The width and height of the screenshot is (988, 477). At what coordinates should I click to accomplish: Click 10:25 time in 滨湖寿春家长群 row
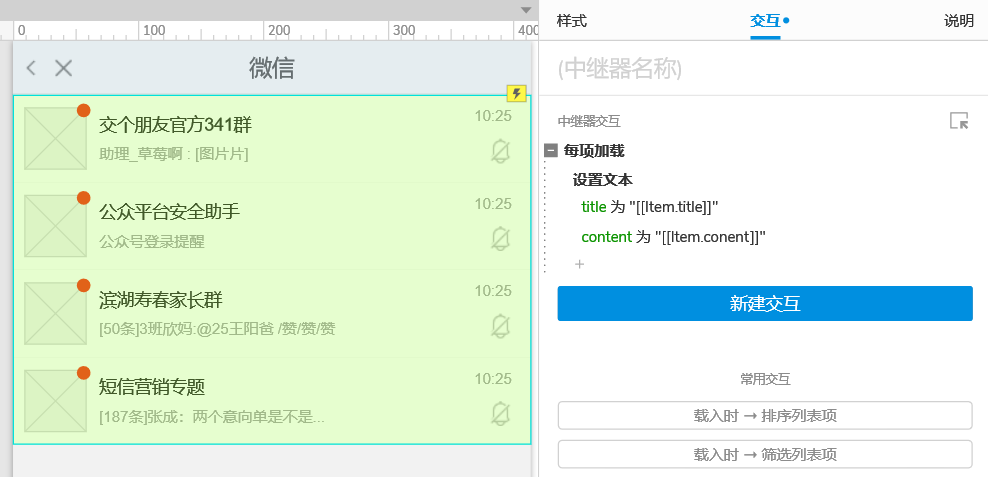(493, 290)
